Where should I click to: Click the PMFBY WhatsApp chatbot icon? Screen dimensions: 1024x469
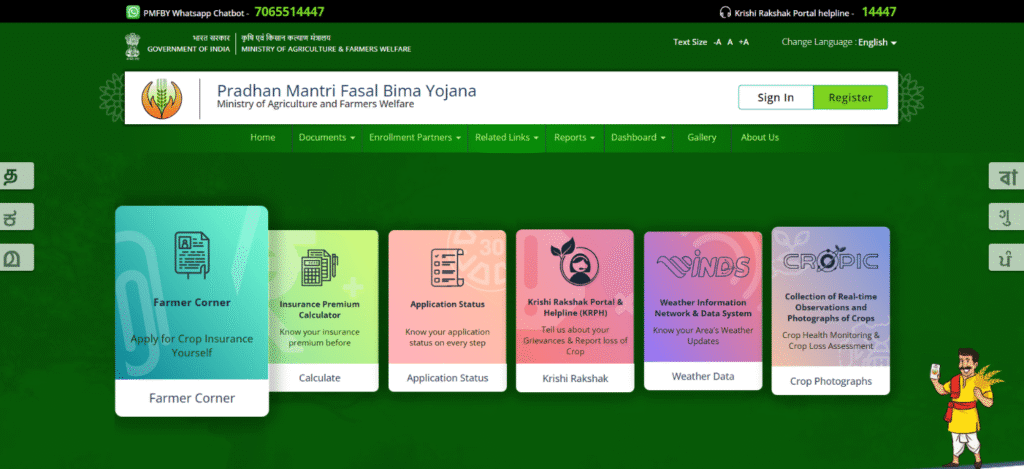133,12
